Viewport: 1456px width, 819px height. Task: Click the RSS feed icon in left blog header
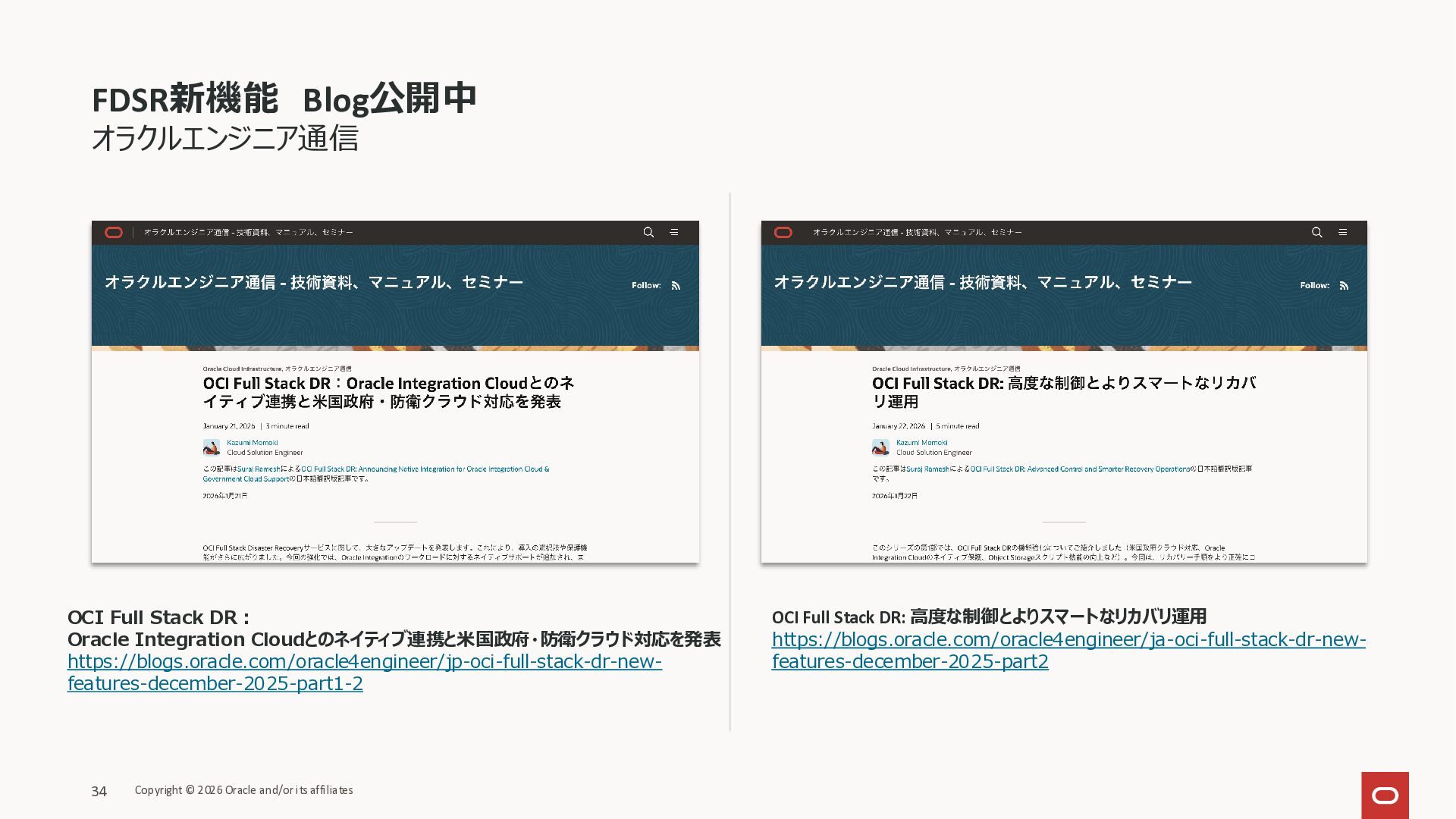pos(676,286)
